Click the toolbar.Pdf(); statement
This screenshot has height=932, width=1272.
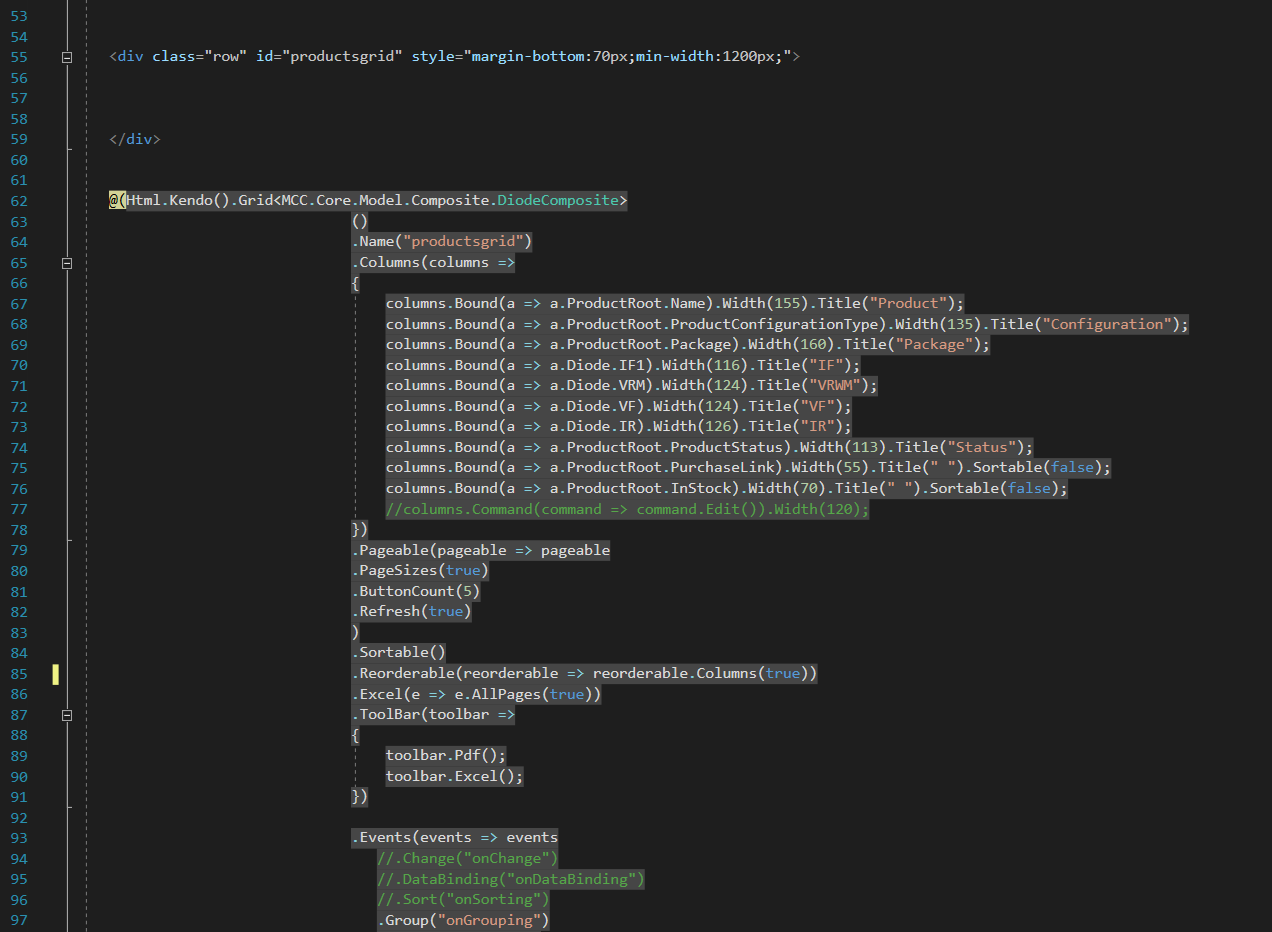(x=446, y=755)
